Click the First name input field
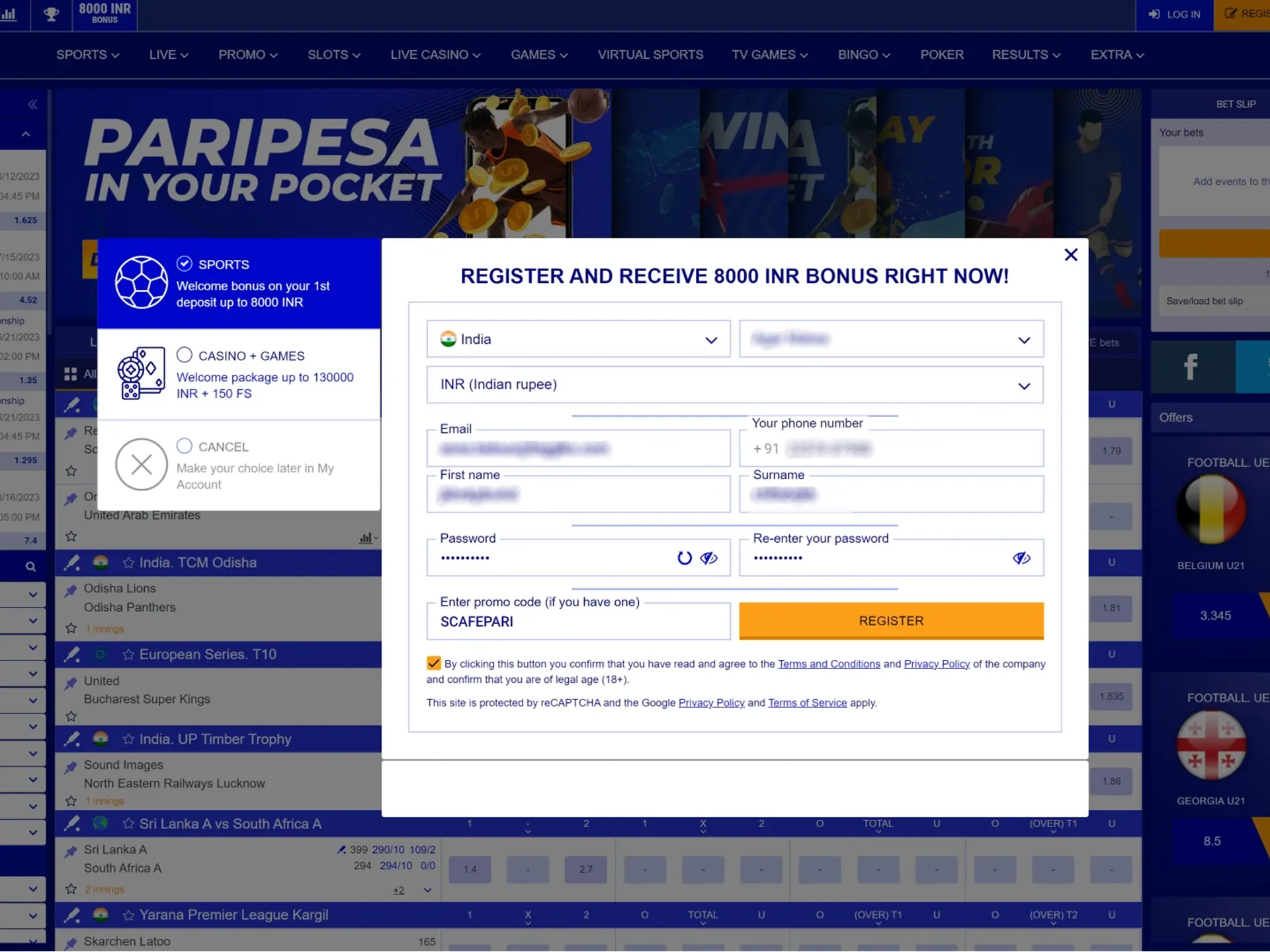Screen dimensions: 1270x952 point(579,495)
